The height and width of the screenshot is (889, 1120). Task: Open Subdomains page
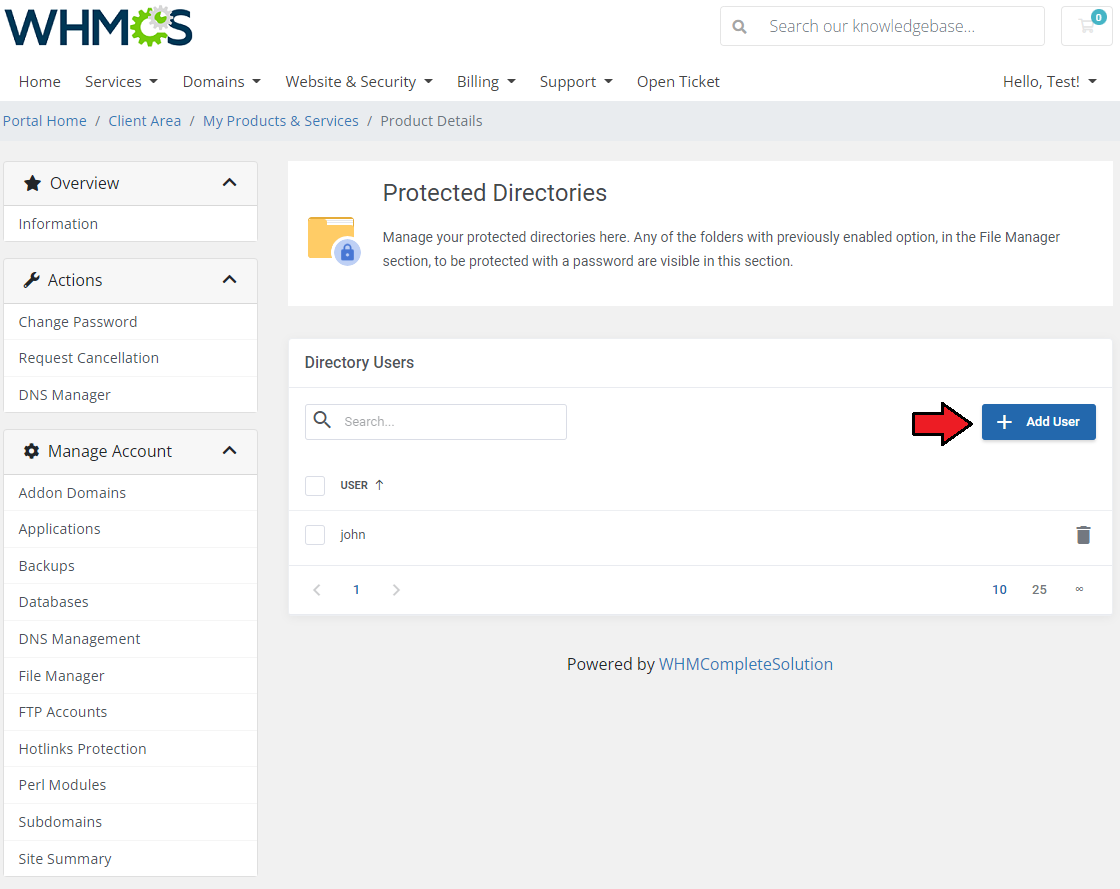click(130, 822)
